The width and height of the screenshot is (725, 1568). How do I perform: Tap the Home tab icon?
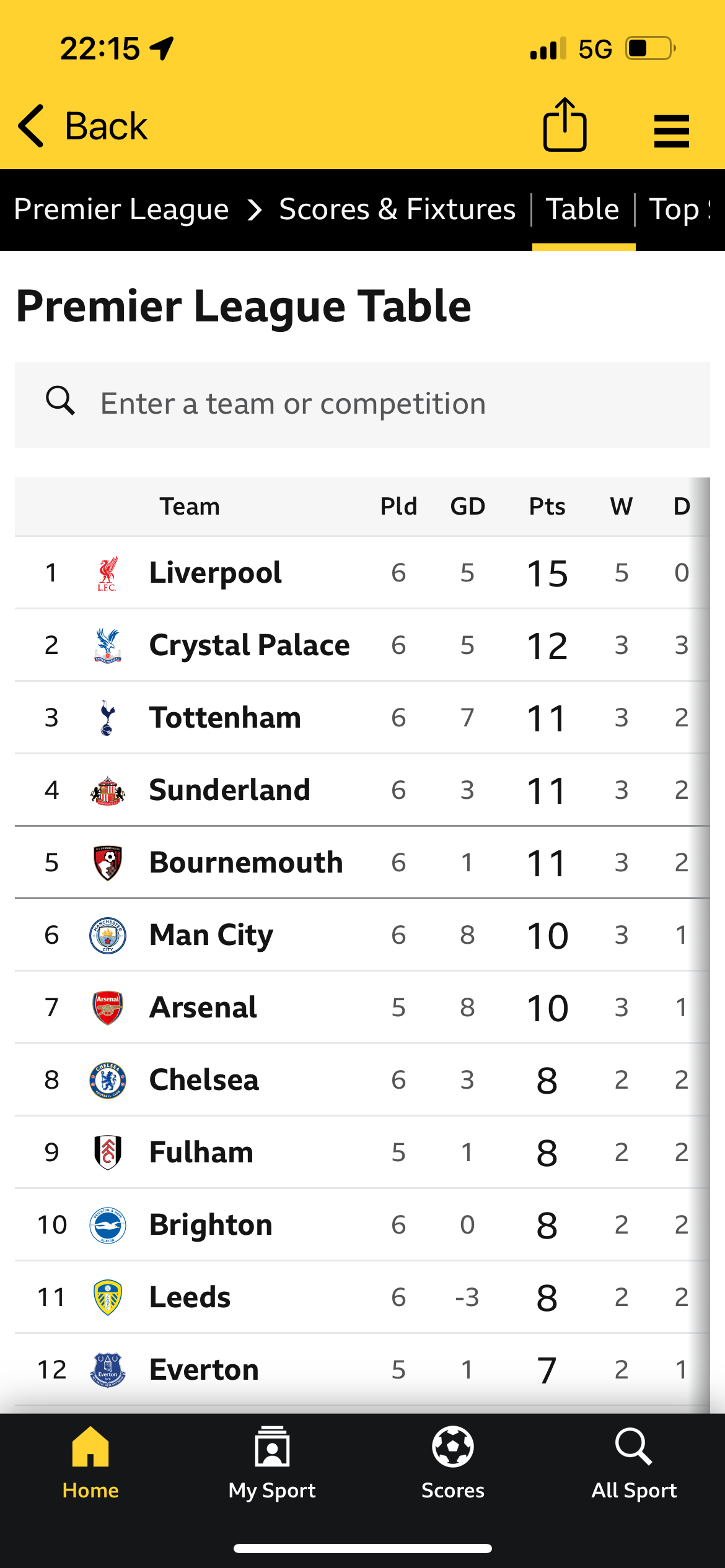(90, 1448)
